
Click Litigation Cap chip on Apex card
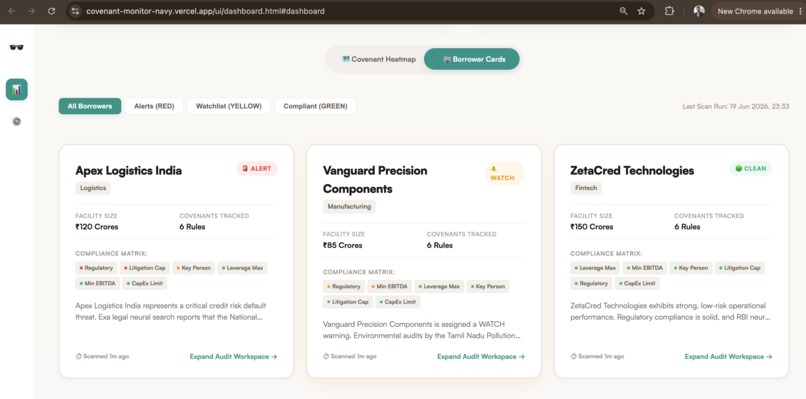pyautogui.click(x=144, y=268)
